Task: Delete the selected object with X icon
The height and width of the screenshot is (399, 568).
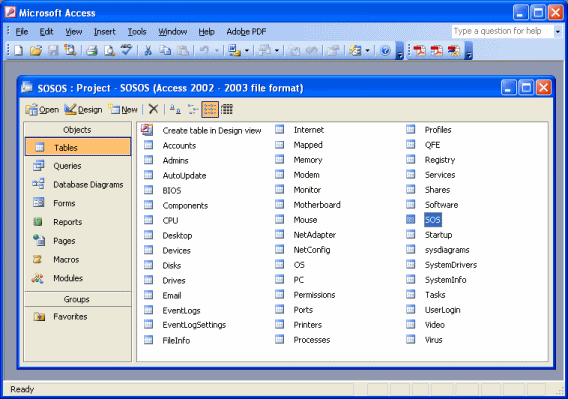Action: pyautogui.click(x=154, y=109)
